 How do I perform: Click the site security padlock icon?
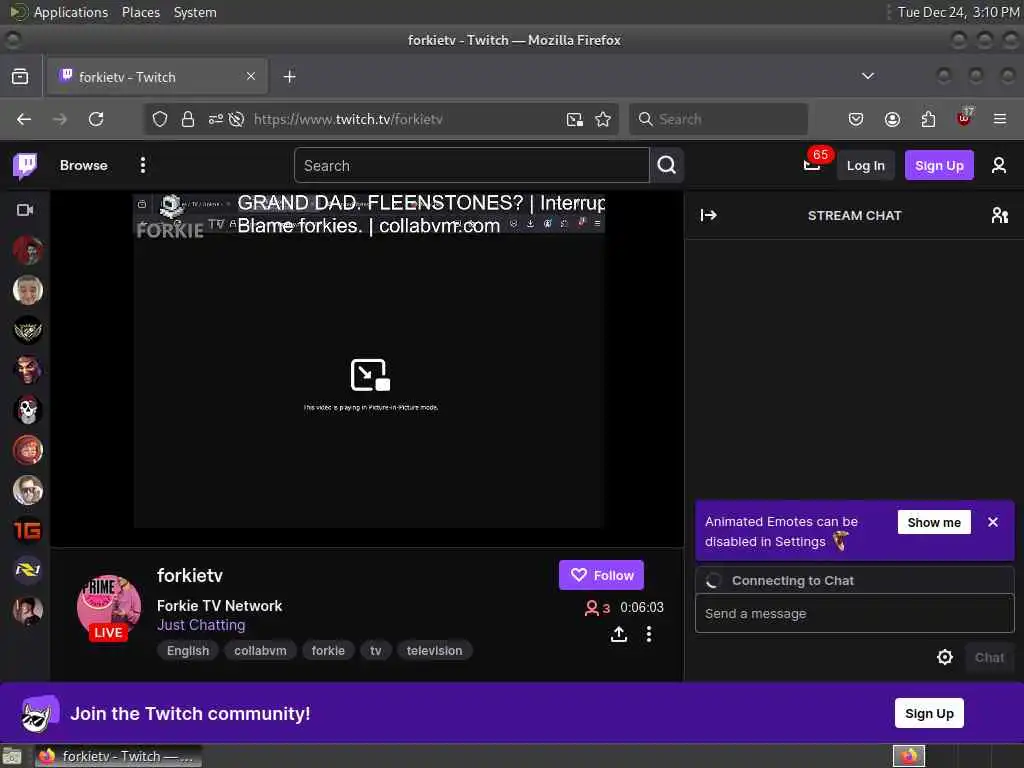pos(188,119)
